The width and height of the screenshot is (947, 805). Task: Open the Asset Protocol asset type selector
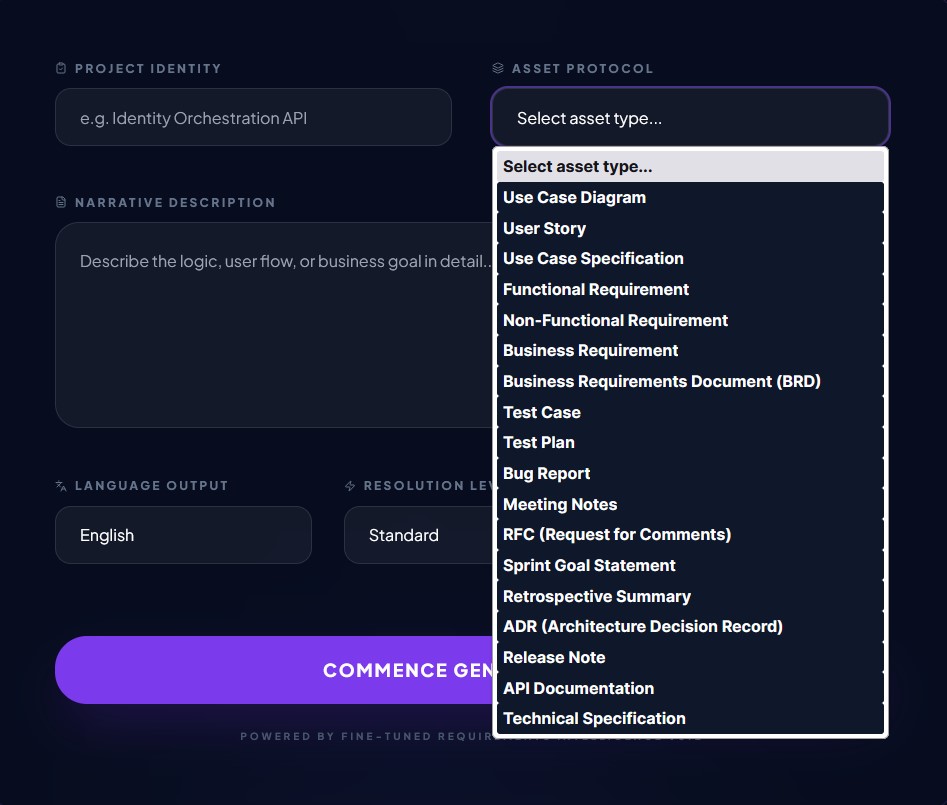(x=690, y=117)
